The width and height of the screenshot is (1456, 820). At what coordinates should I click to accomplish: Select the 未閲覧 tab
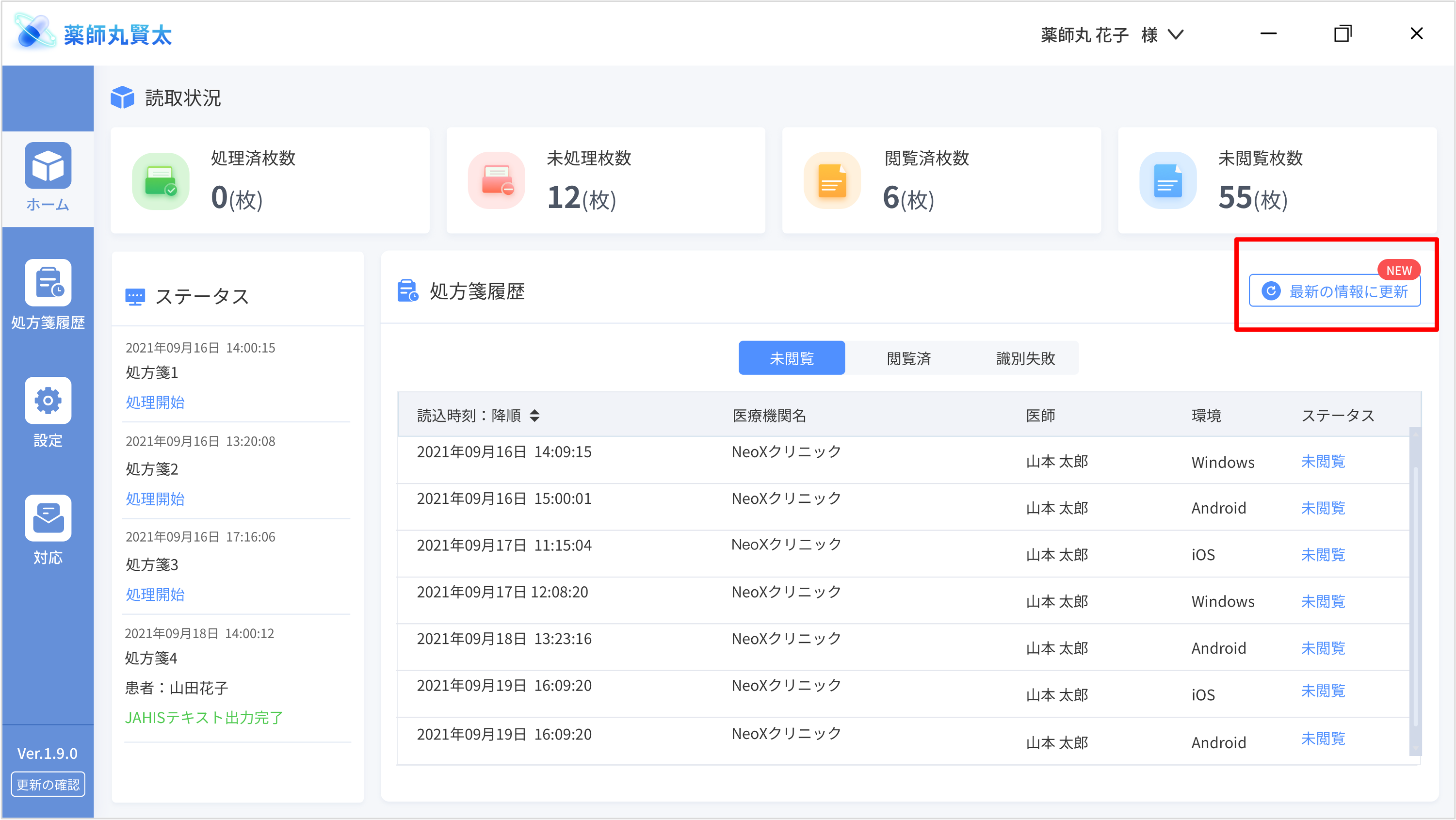[792, 358]
